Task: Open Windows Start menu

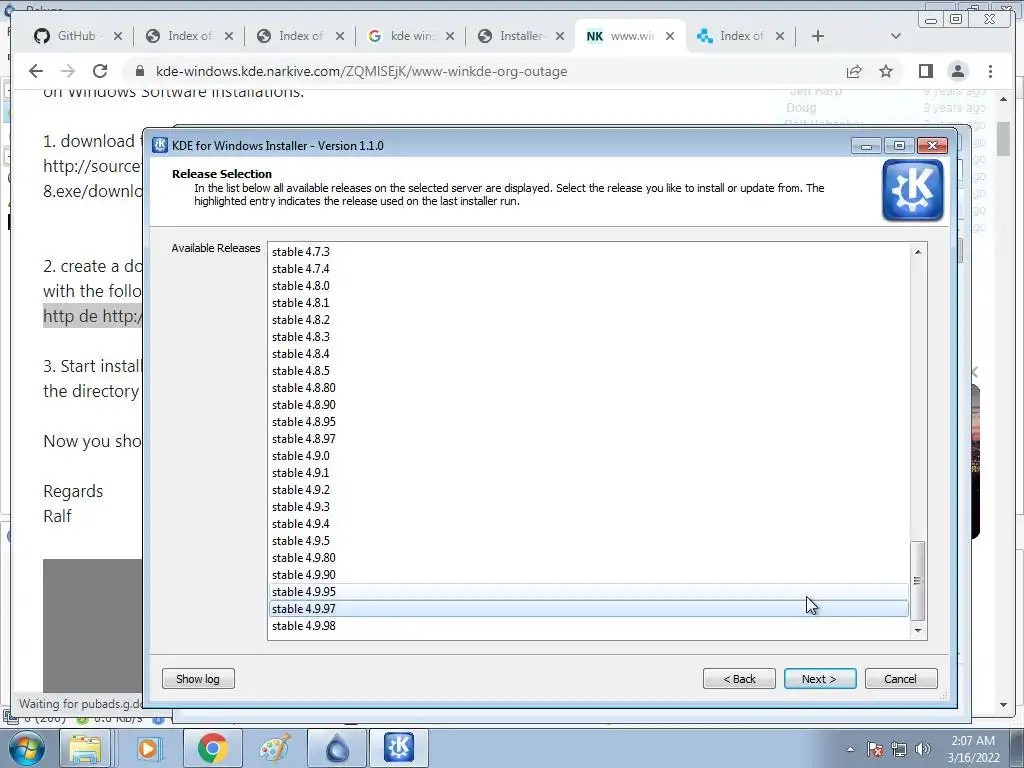Action: [26, 748]
